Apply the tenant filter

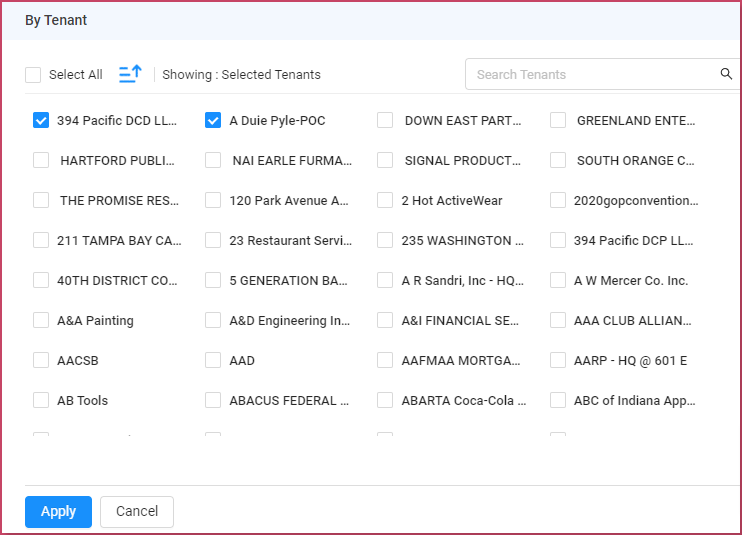(x=58, y=511)
